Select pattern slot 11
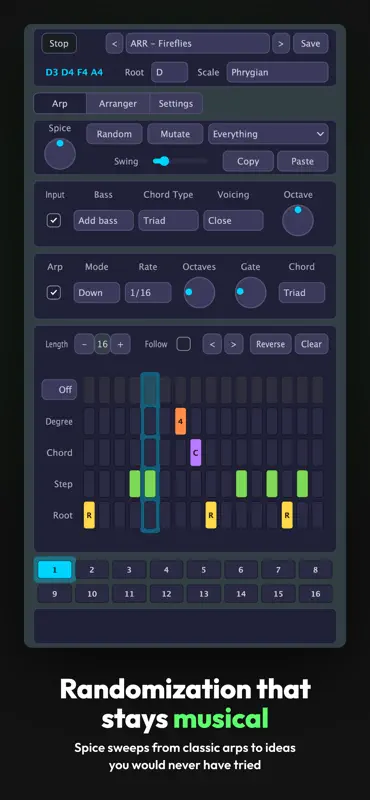Image resolution: width=370 pixels, height=800 pixels. (129, 594)
